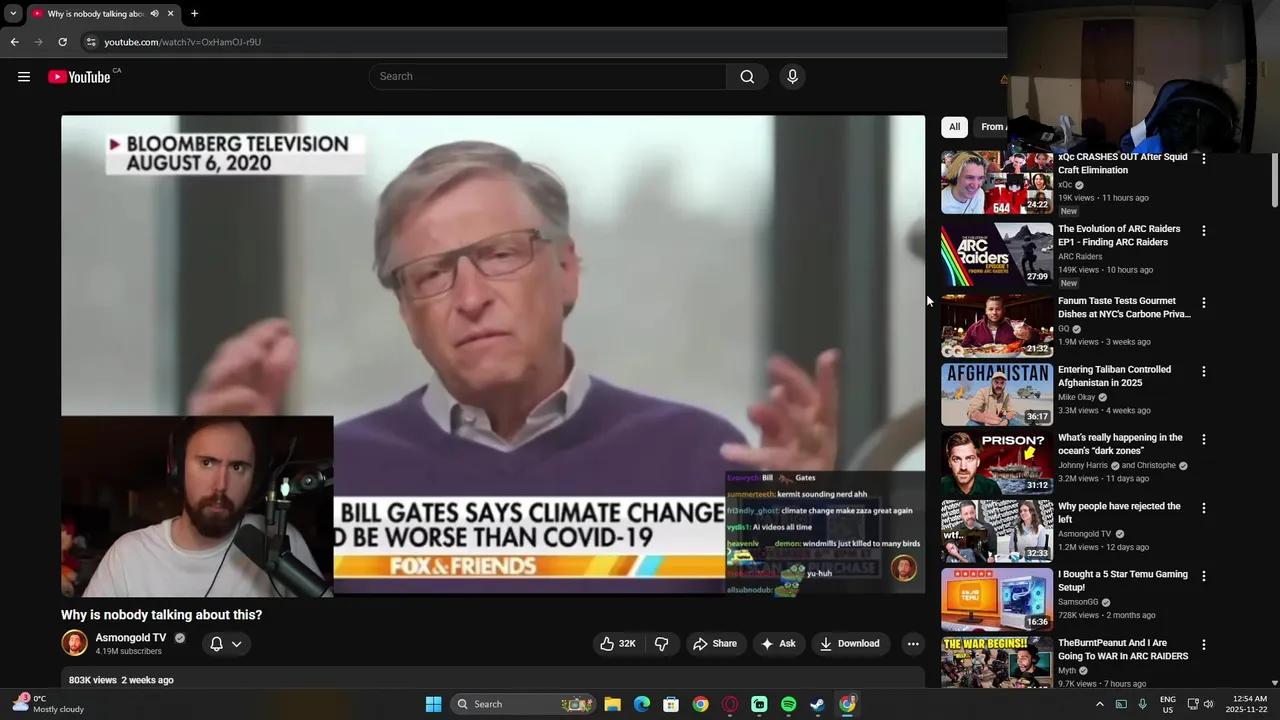Open the Fanum Carbone video thumbnail
The image size is (1280, 720).
coord(997,326)
